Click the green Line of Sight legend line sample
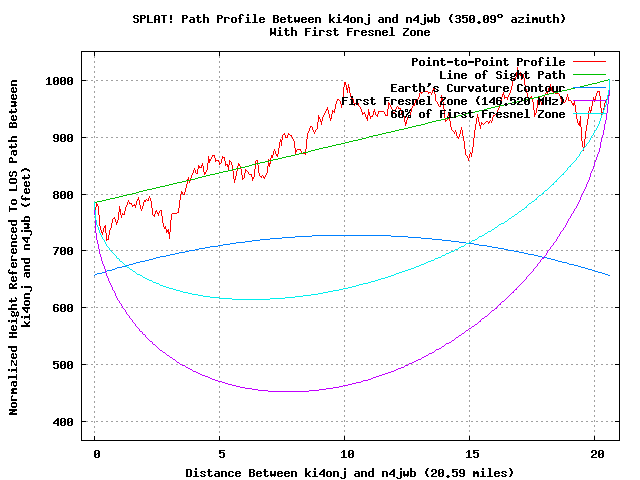Image resolution: width=640 pixels, height=480 pixels. (589, 75)
